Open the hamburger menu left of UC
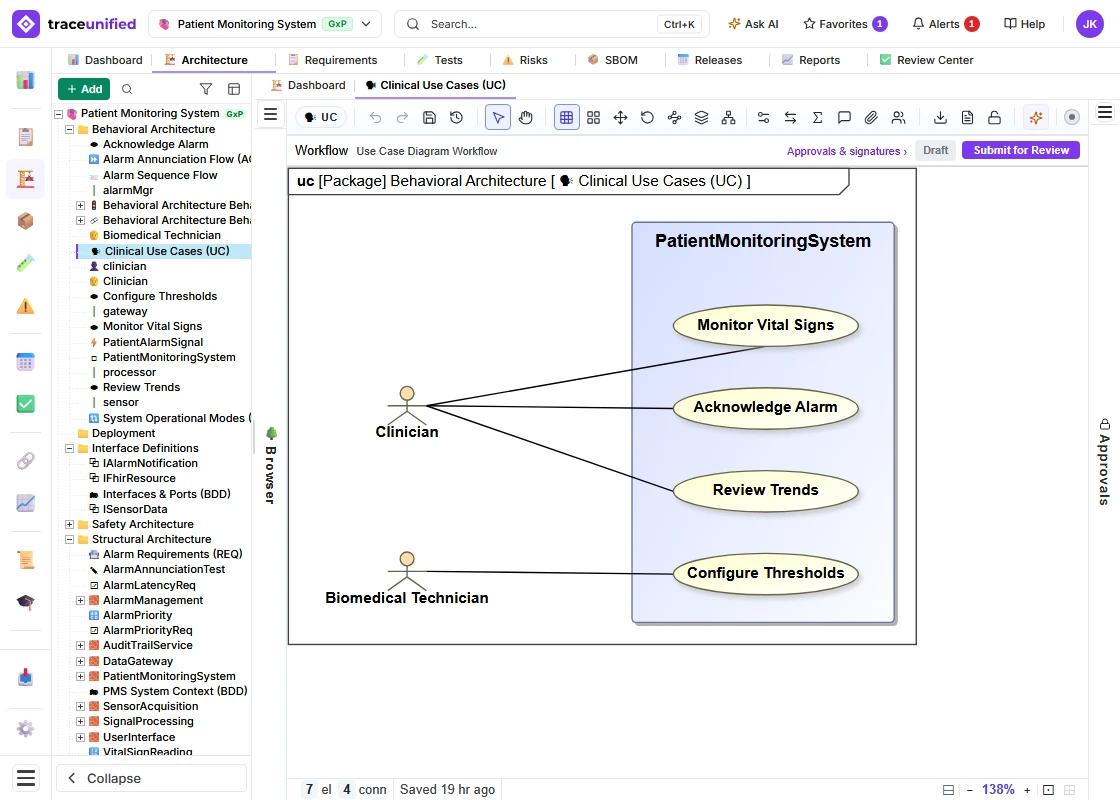This screenshot has width=1120, height=800. pyautogui.click(x=271, y=114)
